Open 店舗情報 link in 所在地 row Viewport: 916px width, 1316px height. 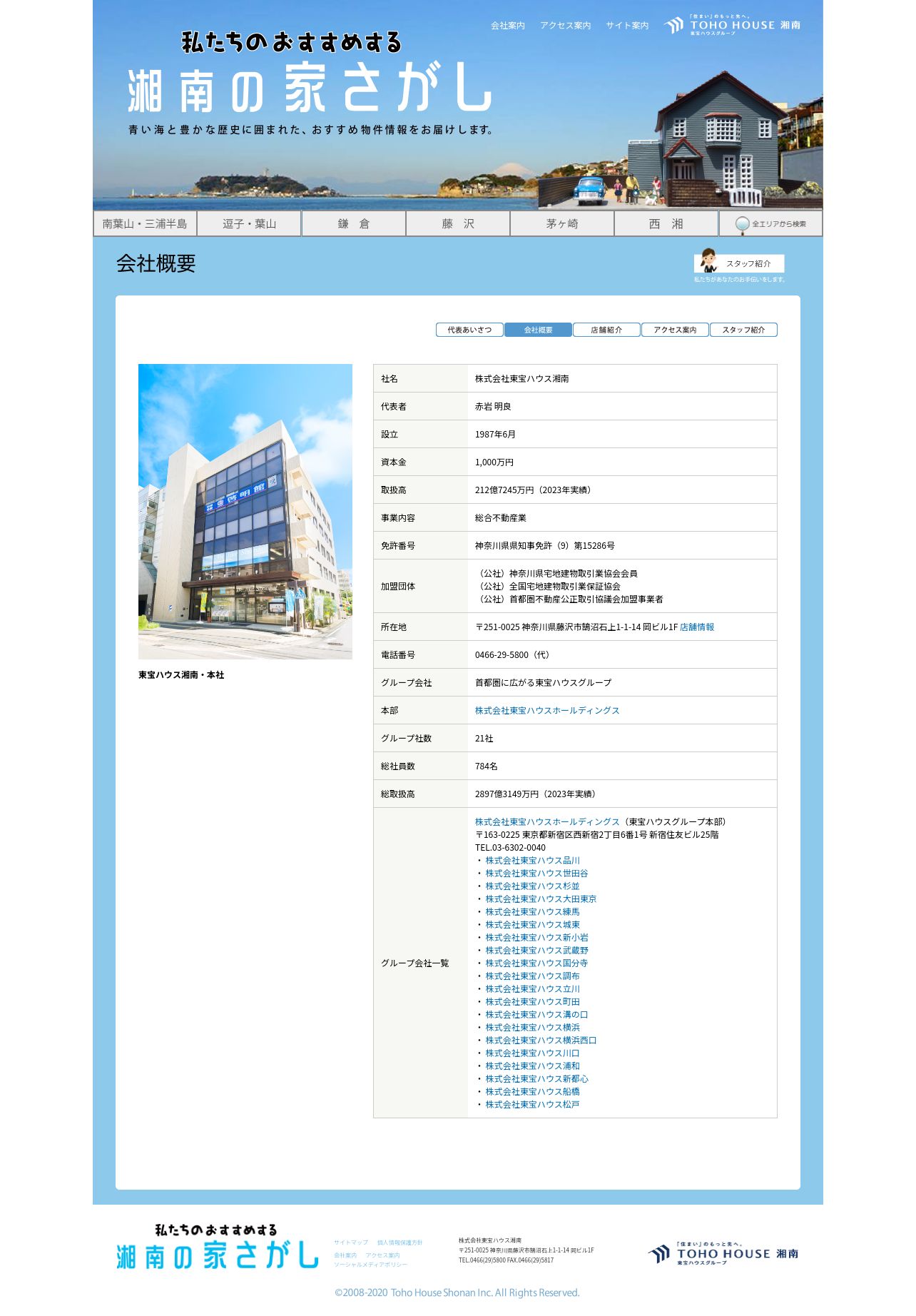(x=697, y=627)
